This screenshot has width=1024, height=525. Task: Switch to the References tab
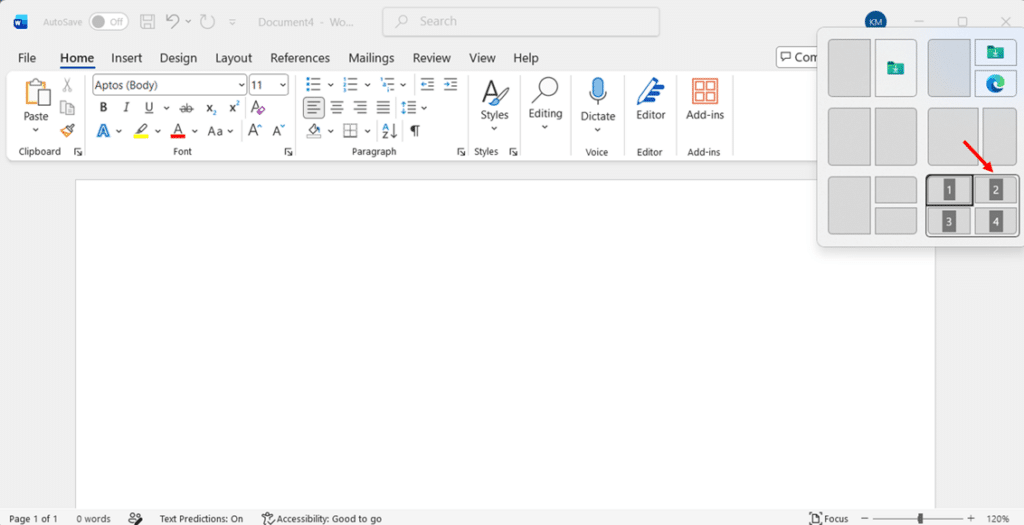click(300, 58)
